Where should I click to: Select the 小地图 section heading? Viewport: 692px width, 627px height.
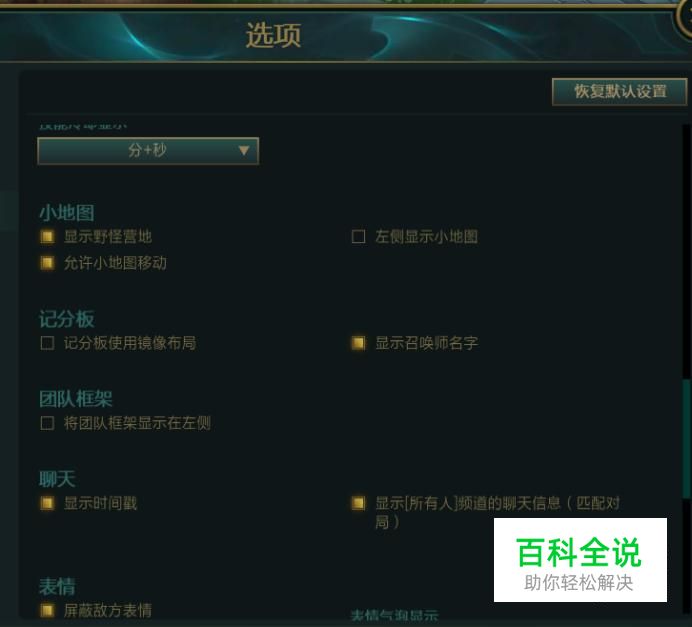pyautogui.click(x=67, y=213)
